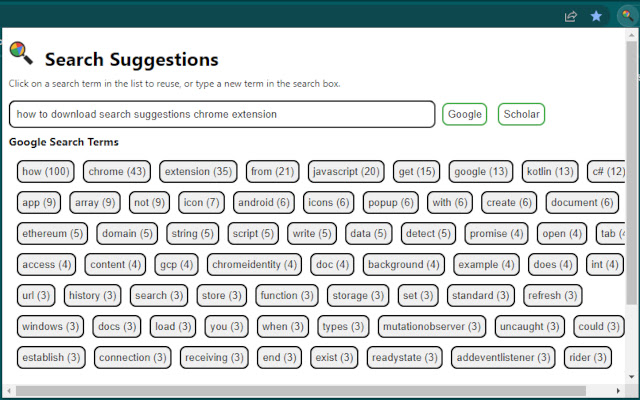
Task: Click the 'establish (3)' chip
Action: 51,358
